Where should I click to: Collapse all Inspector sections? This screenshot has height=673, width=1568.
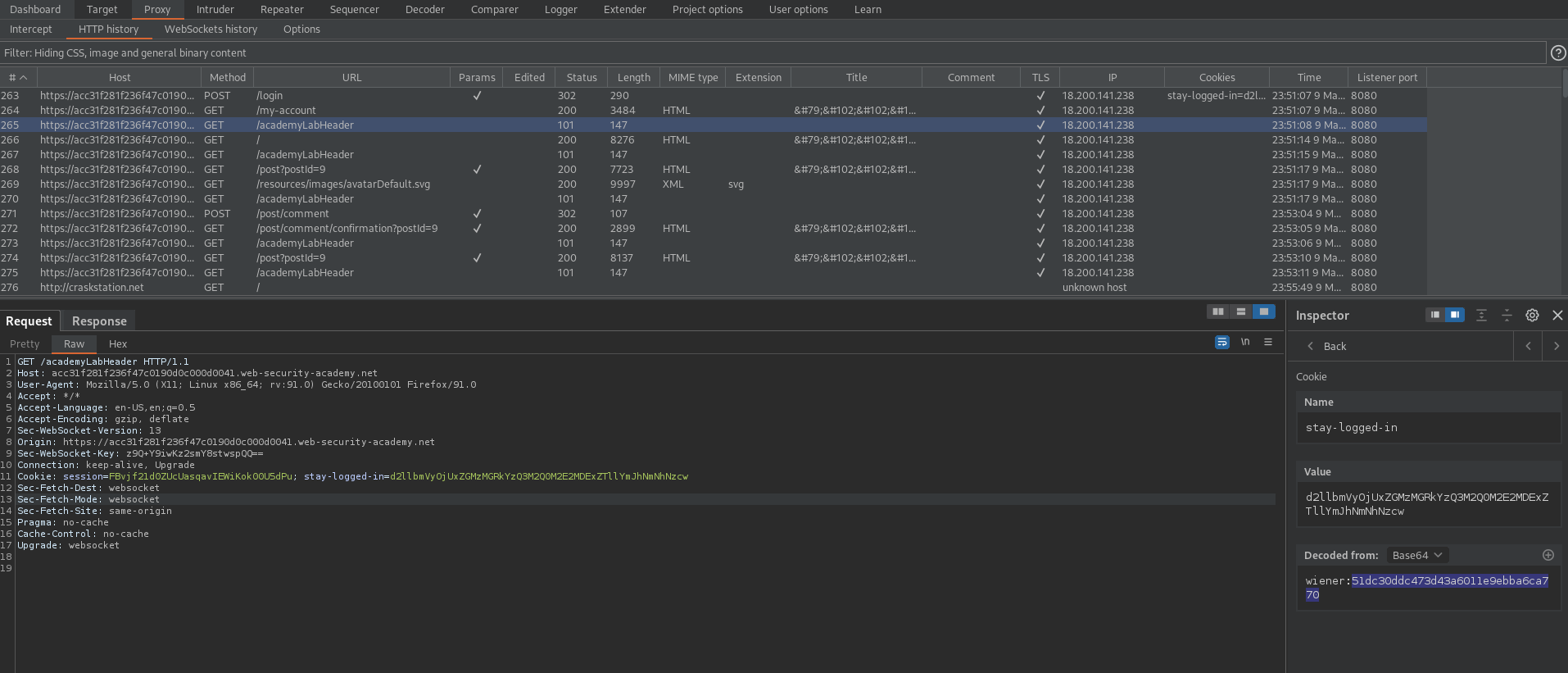click(1507, 315)
